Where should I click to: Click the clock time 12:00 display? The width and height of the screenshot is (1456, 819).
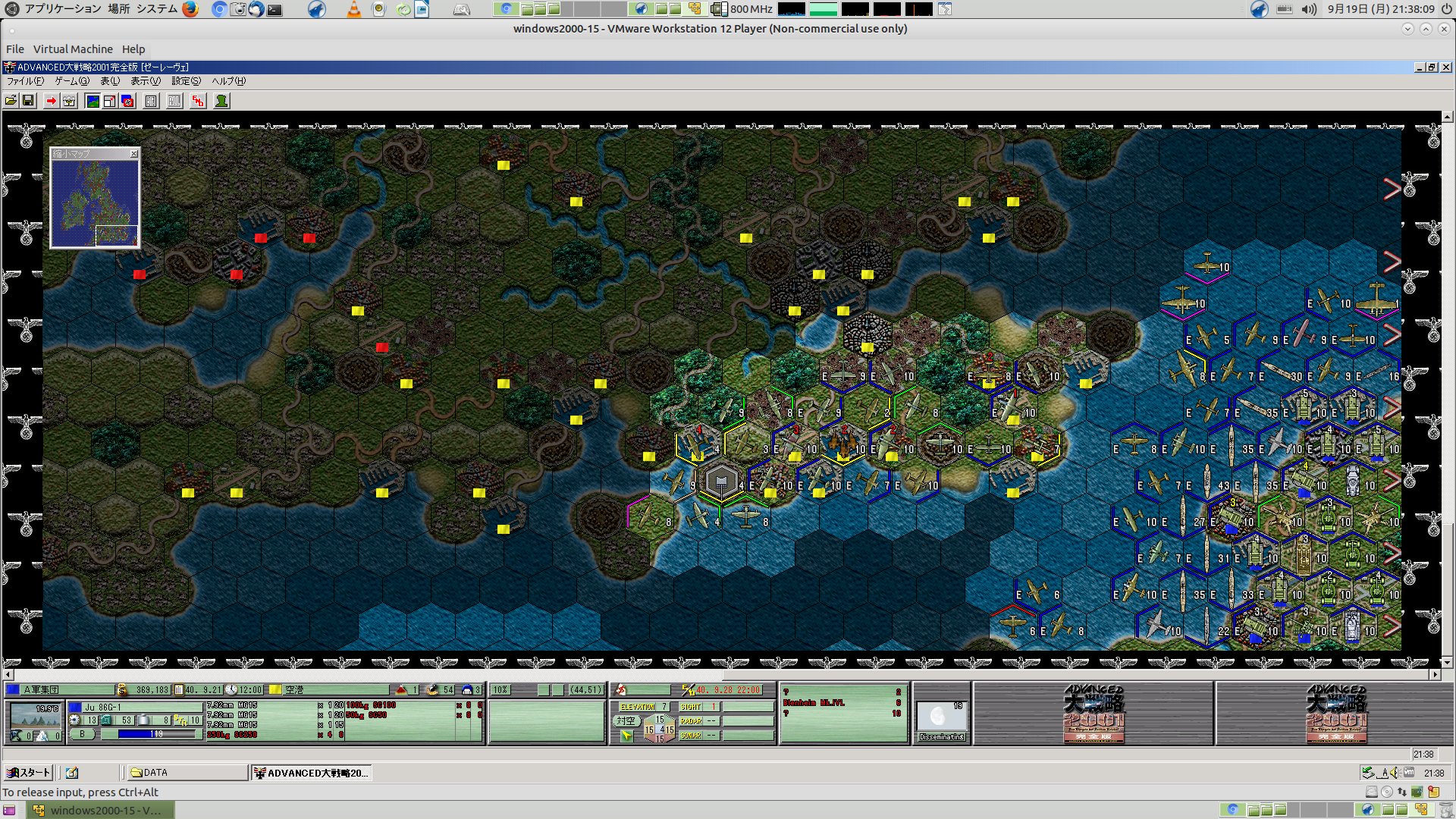(x=250, y=690)
